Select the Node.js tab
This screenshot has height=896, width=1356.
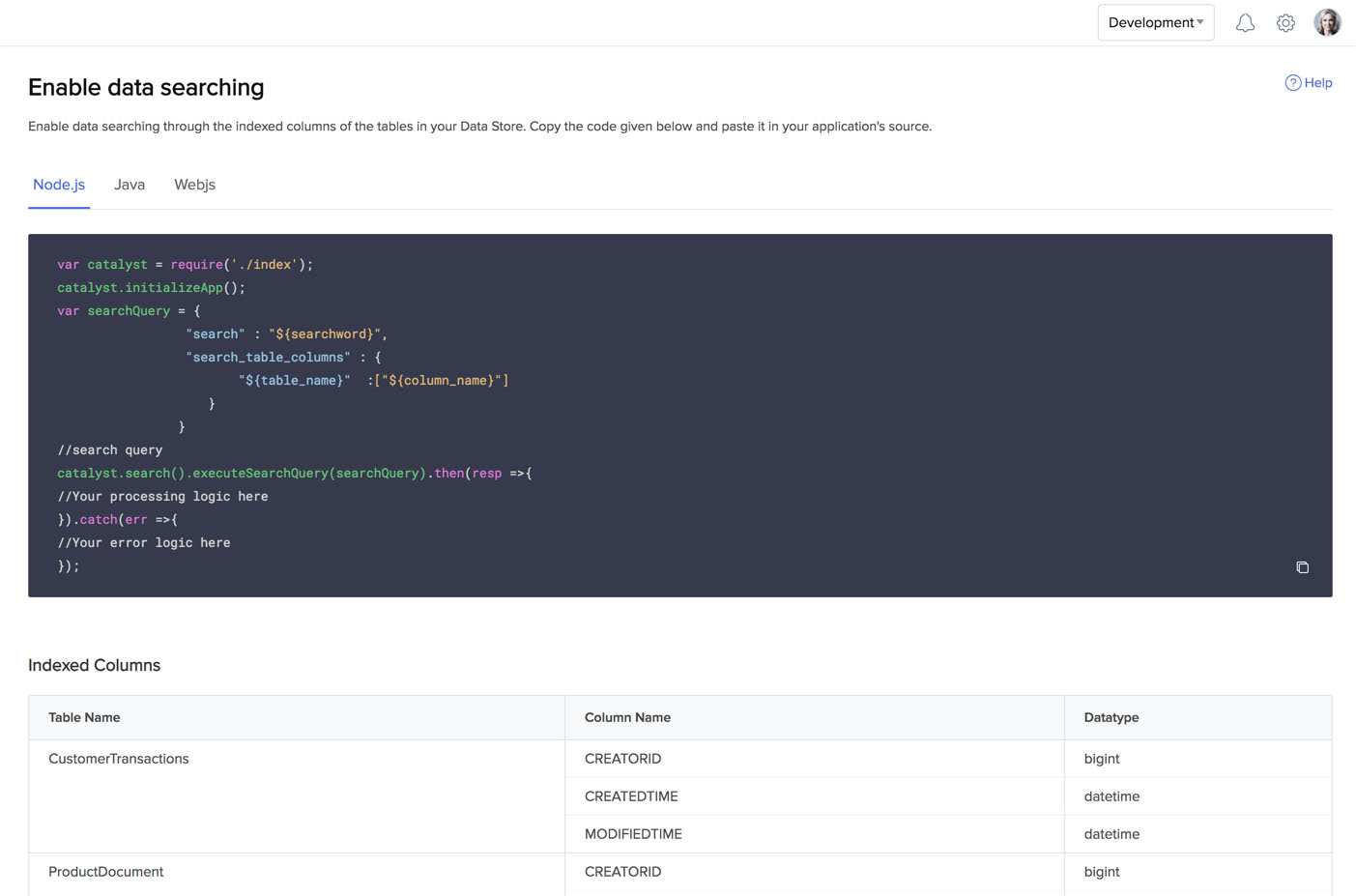coord(59,185)
